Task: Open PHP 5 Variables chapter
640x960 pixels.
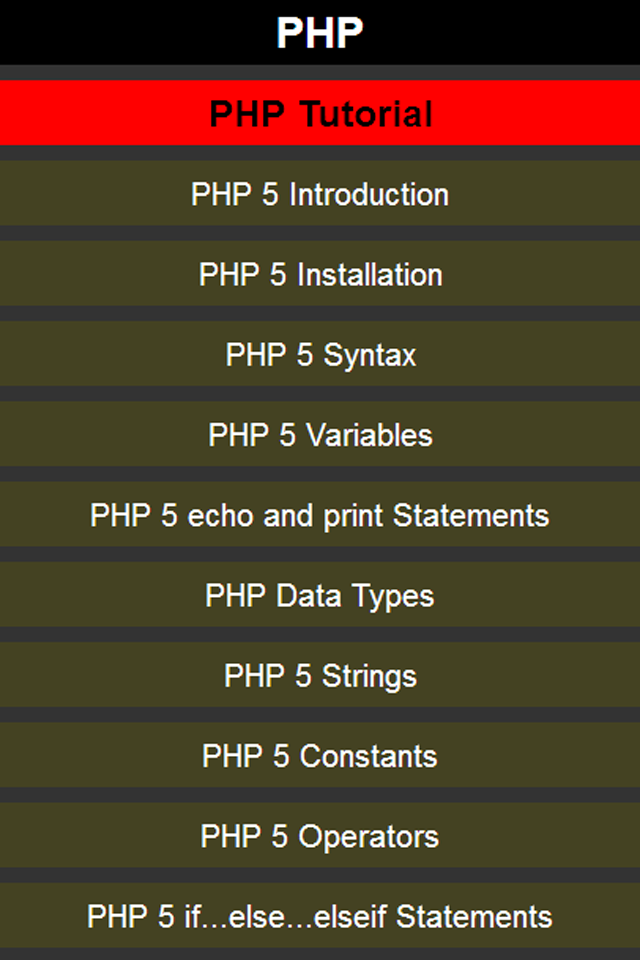Action: [x=320, y=434]
